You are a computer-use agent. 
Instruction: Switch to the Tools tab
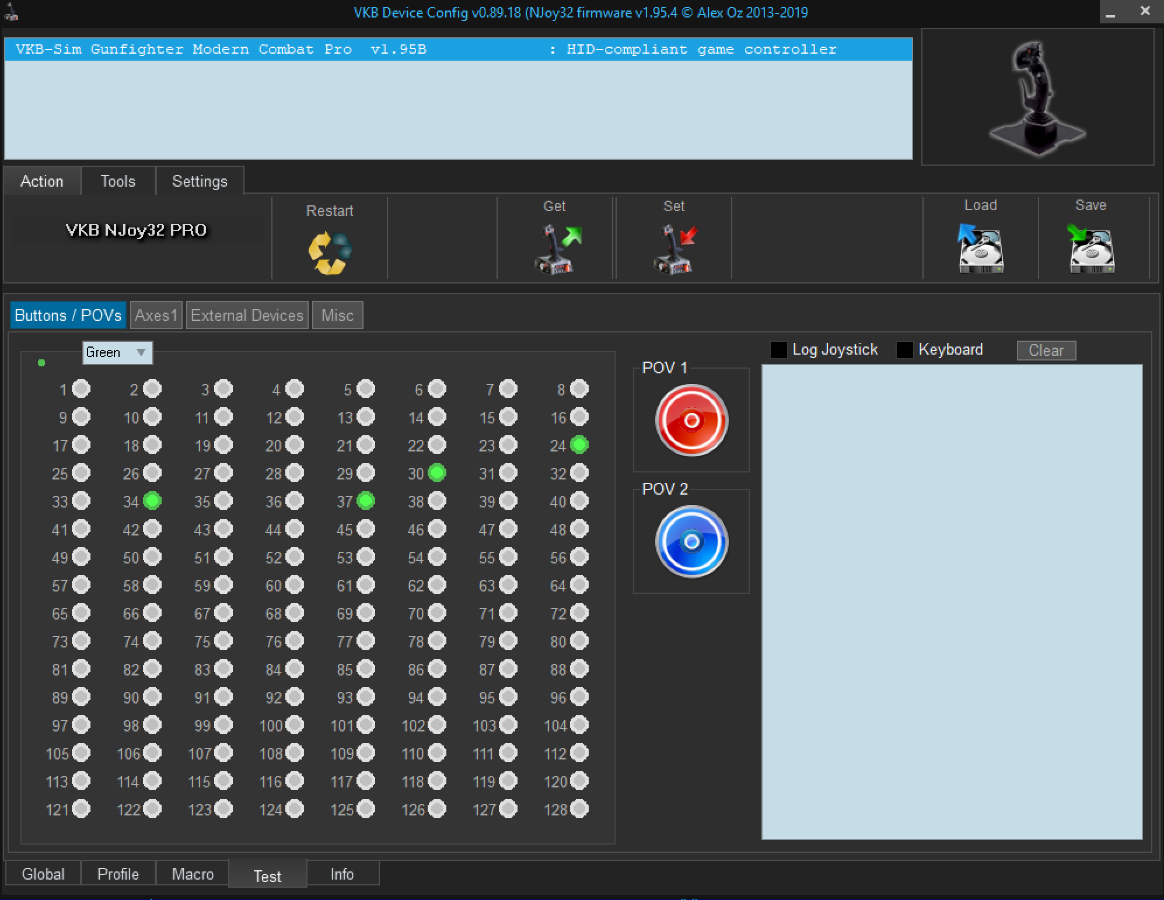[118, 181]
